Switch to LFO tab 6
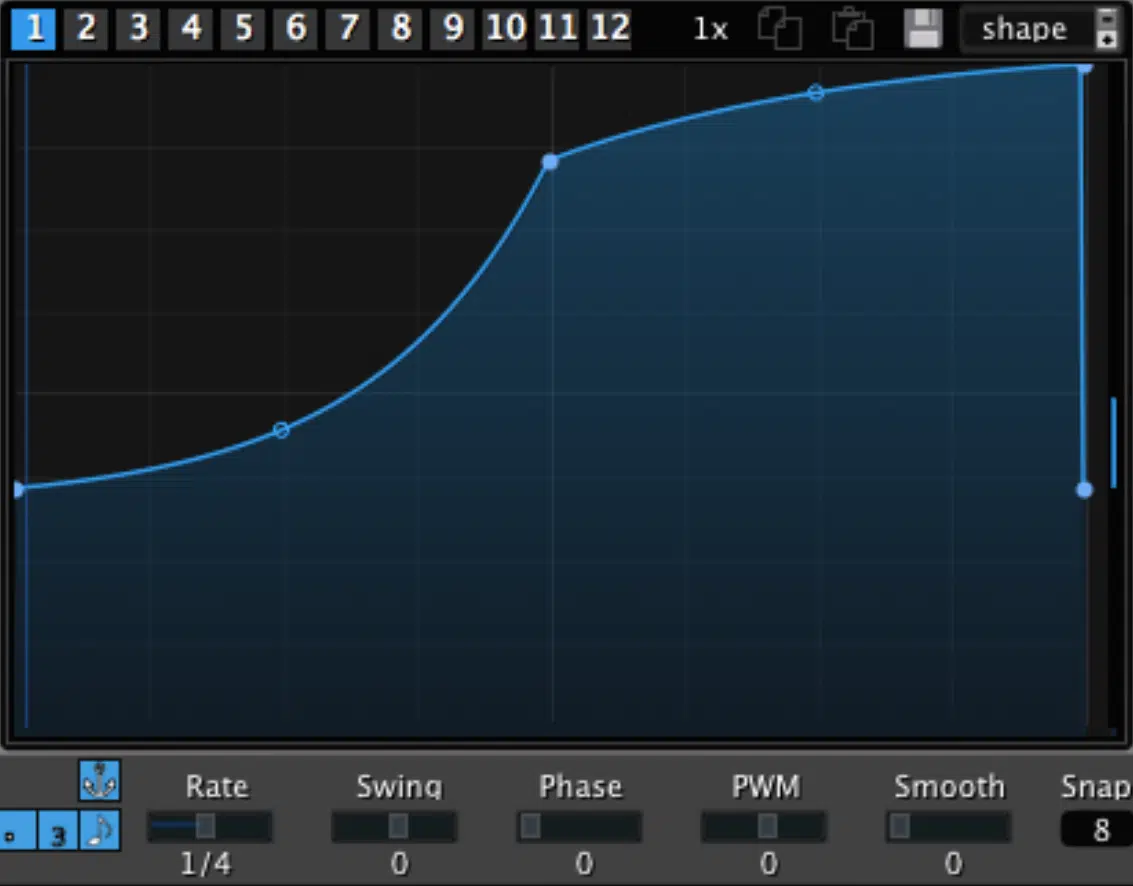1133x886 pixels. [296, 29]
